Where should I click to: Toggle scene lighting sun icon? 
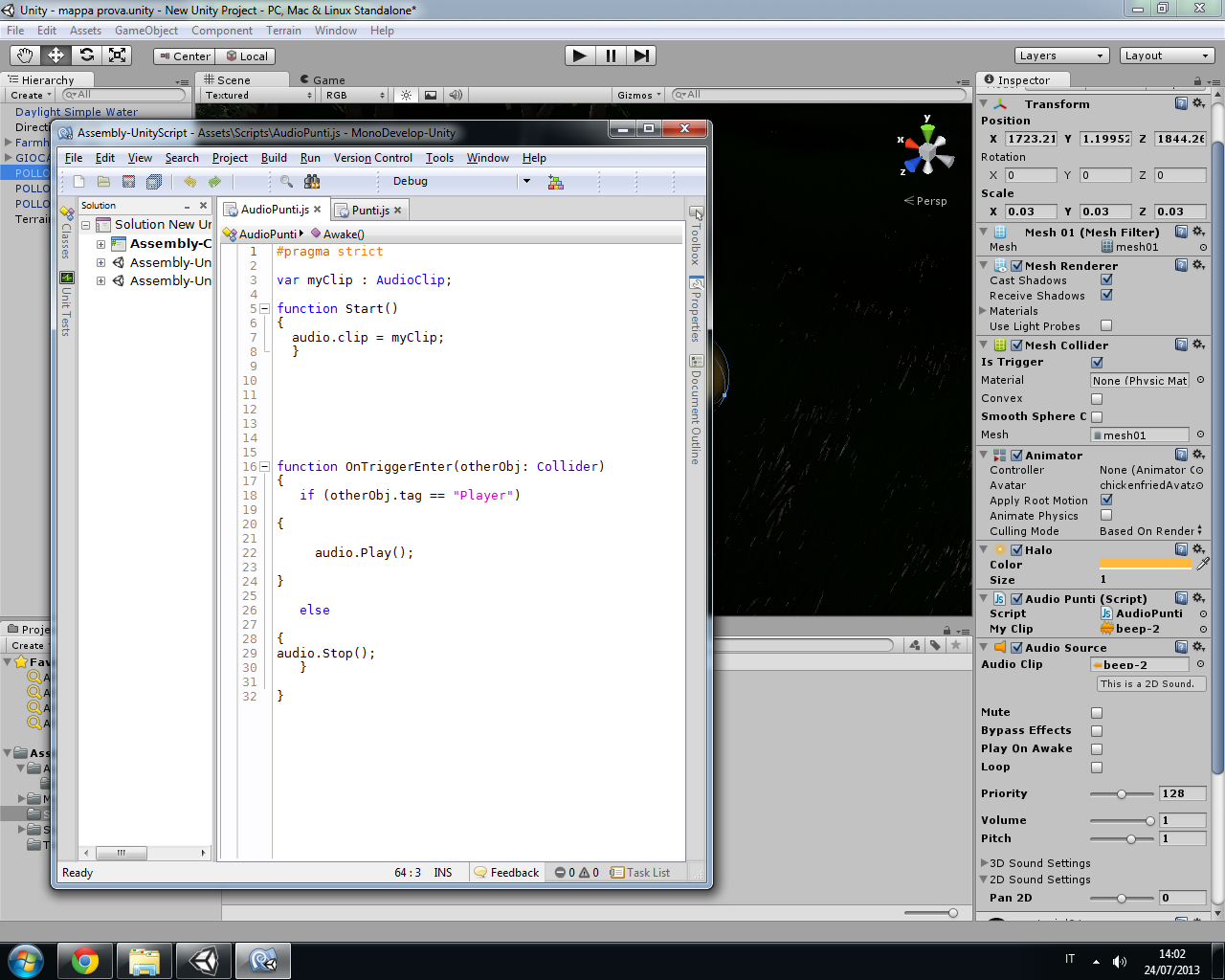coord(407,95)
